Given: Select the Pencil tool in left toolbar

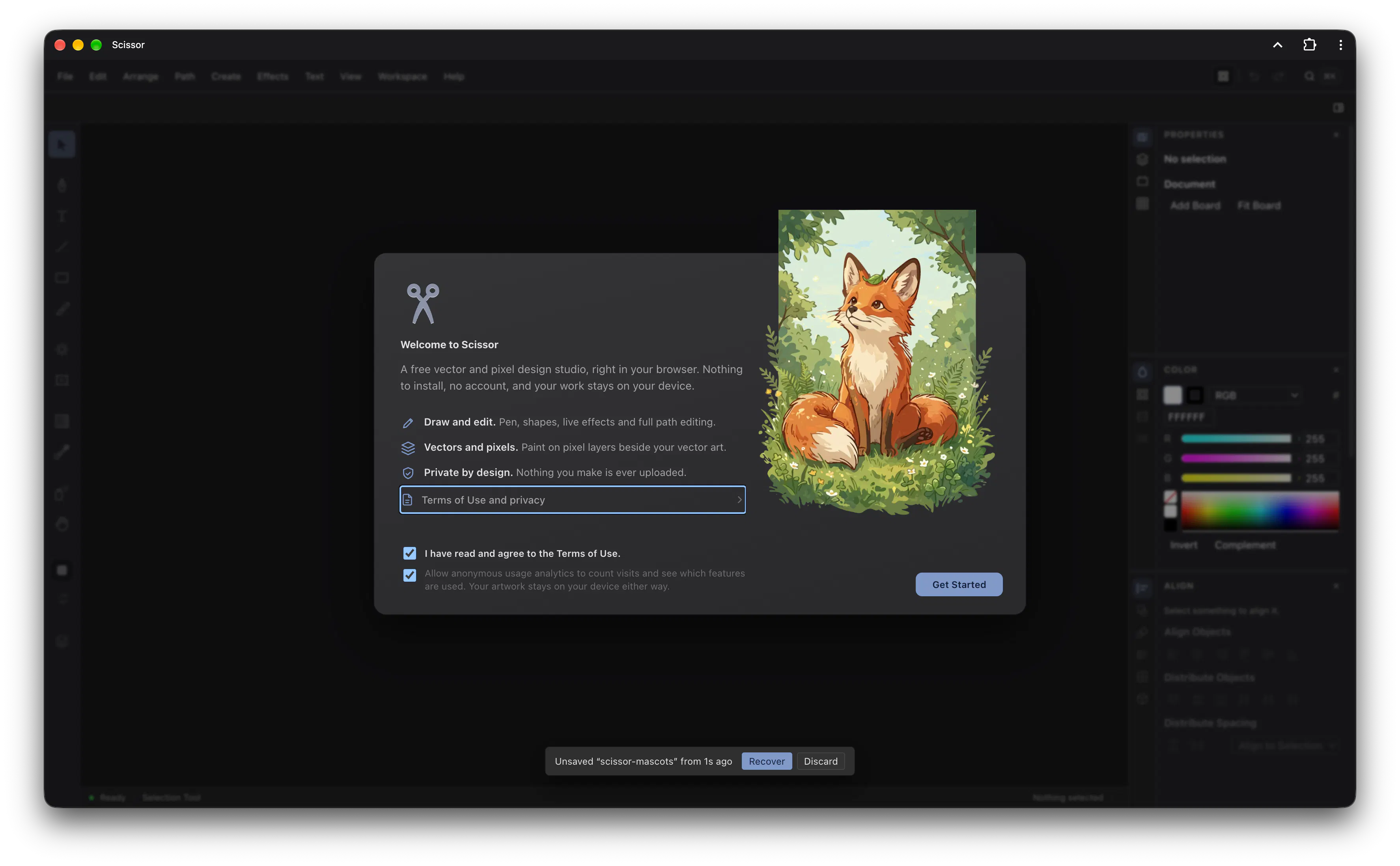Looking at the screenshot, I should pos(62,309).
